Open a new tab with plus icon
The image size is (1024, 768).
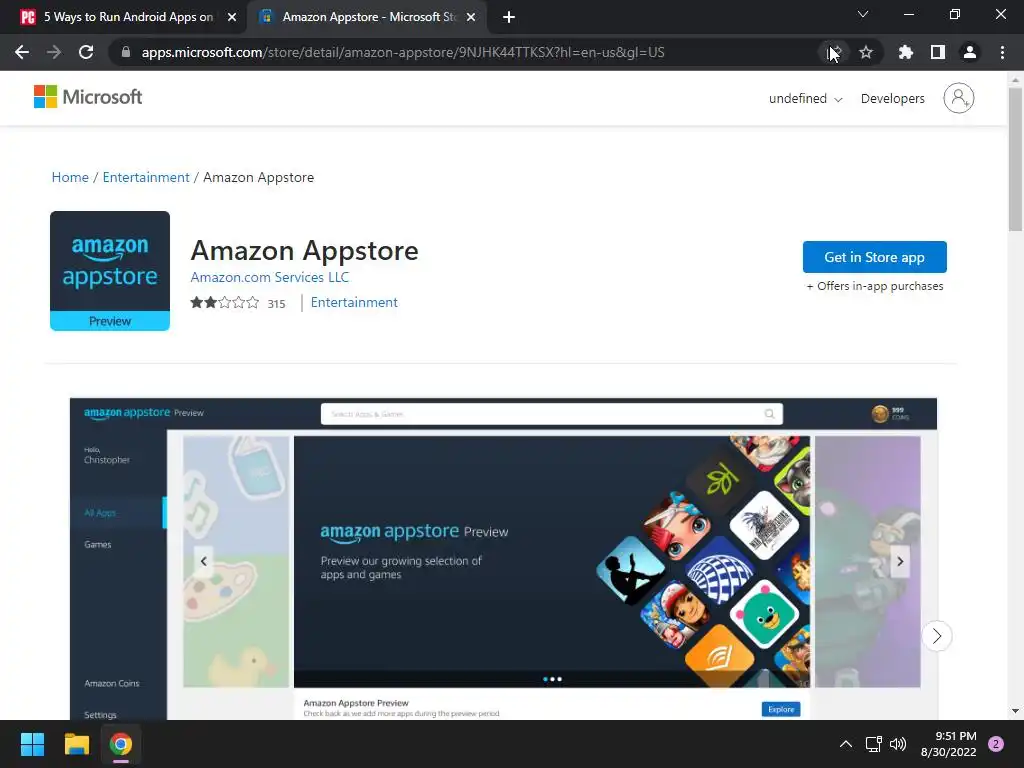(x=509, y=17)
